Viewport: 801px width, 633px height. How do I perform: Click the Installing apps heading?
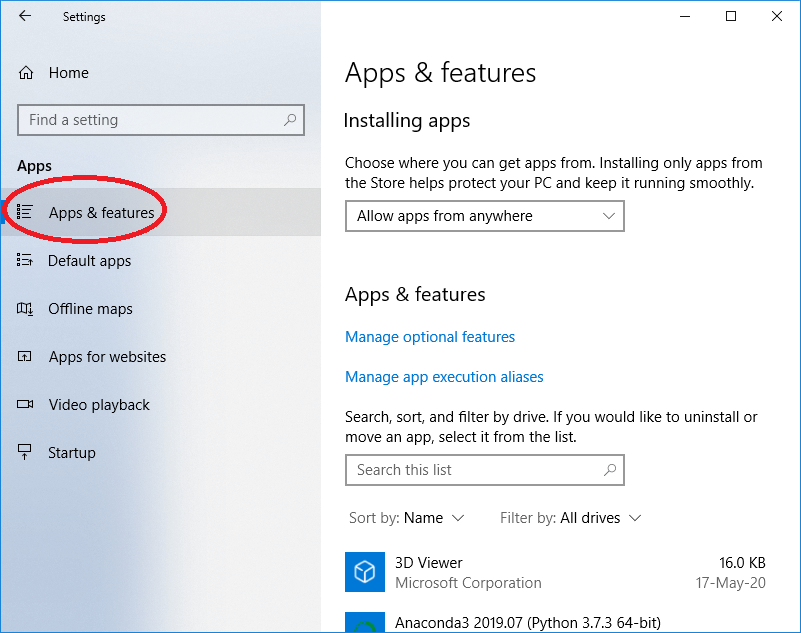point(407,121)
